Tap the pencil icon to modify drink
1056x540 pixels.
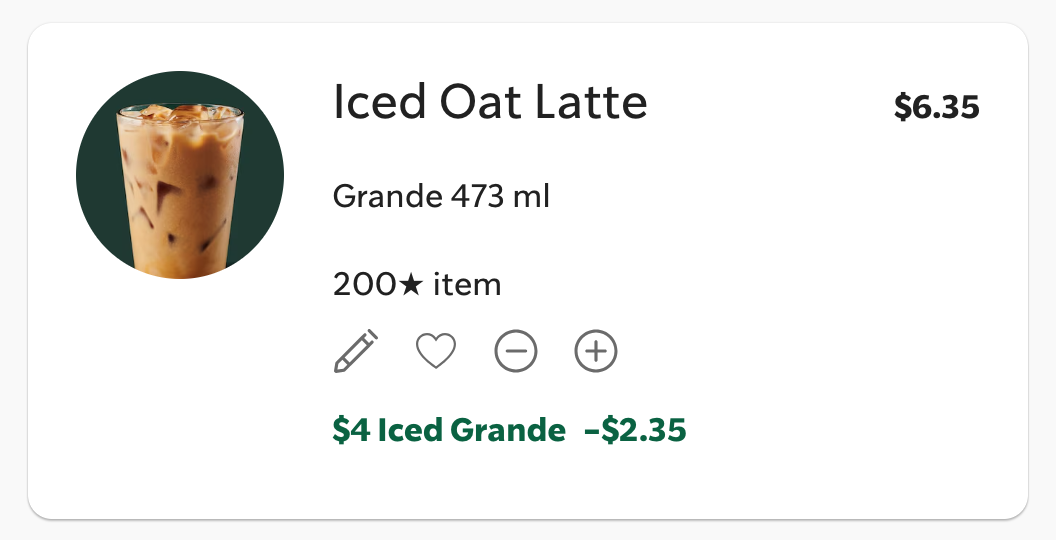click(x=356, y=351)
